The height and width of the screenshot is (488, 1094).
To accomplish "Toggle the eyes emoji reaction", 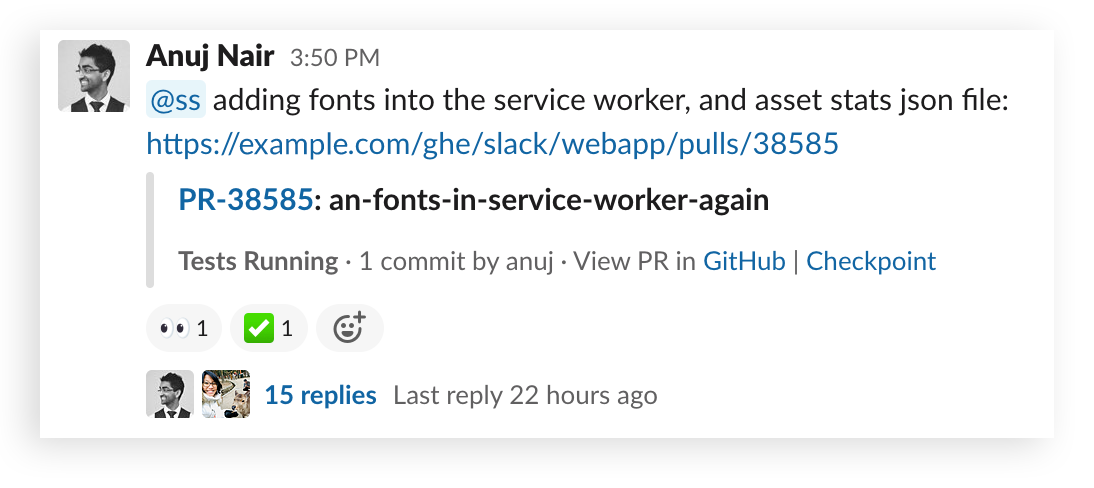I will tap(183, 328).
